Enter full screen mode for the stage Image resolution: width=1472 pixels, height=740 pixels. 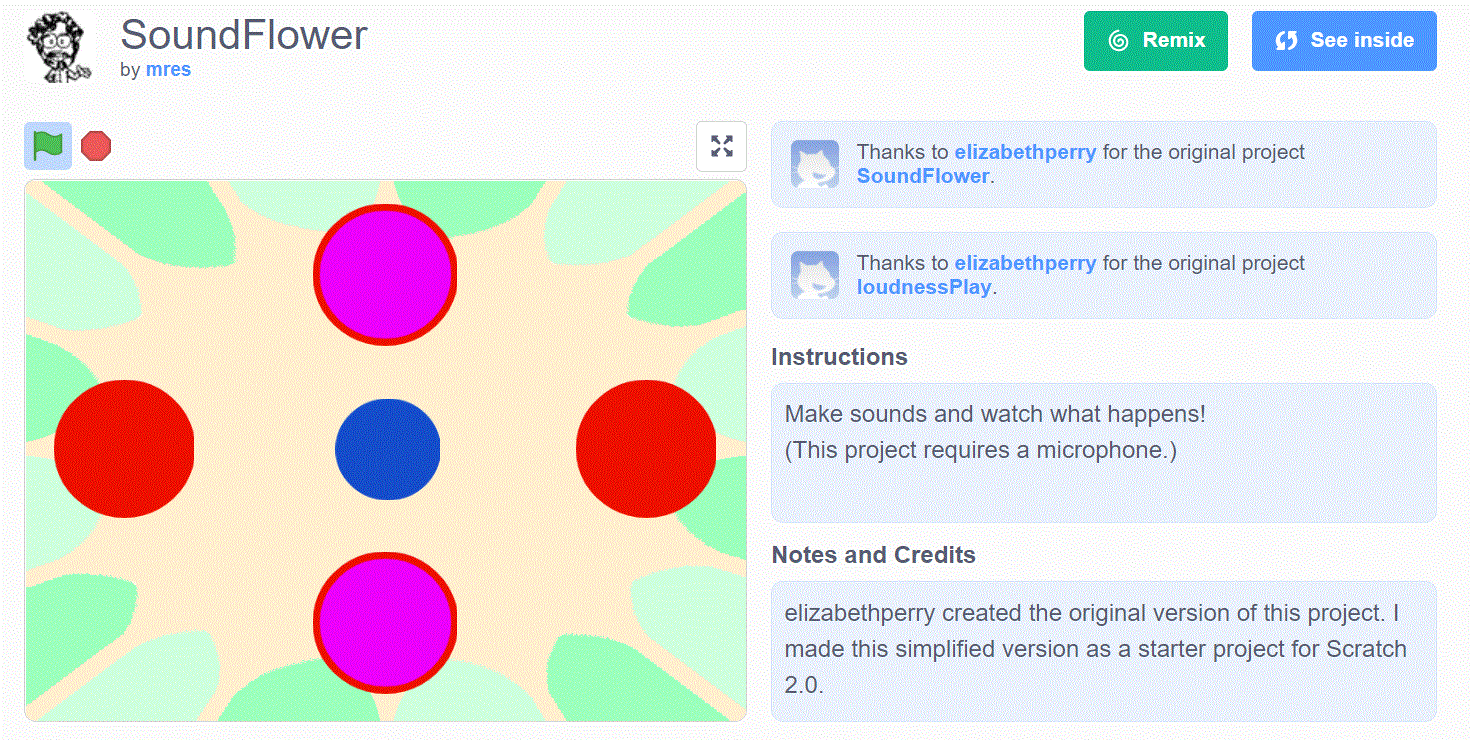click(x=721, y=146)
